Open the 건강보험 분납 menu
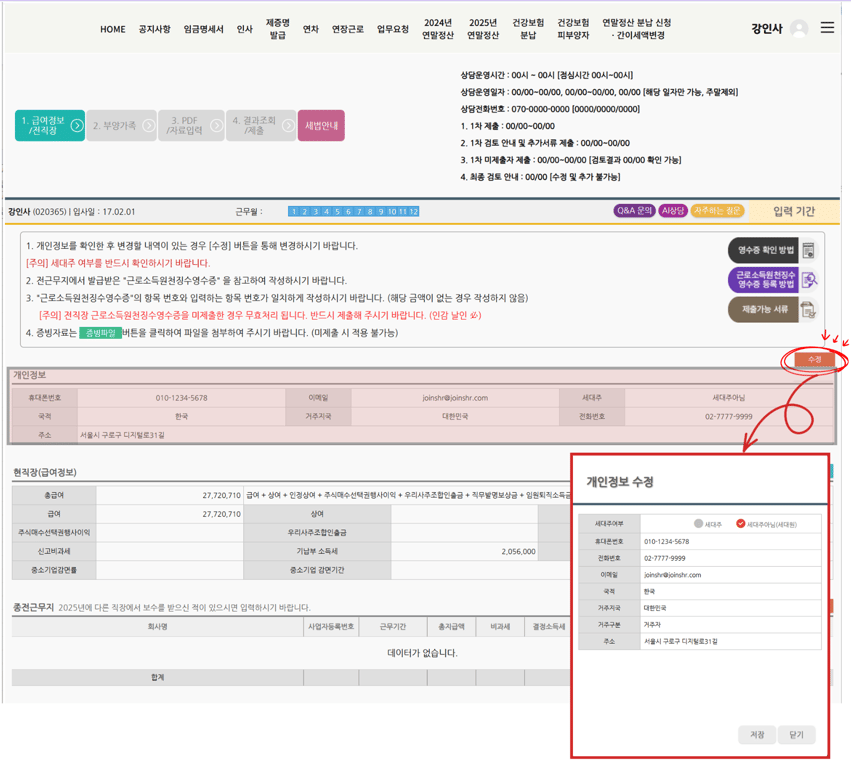This screenshot has width=851, height=768. click(528, 29)
